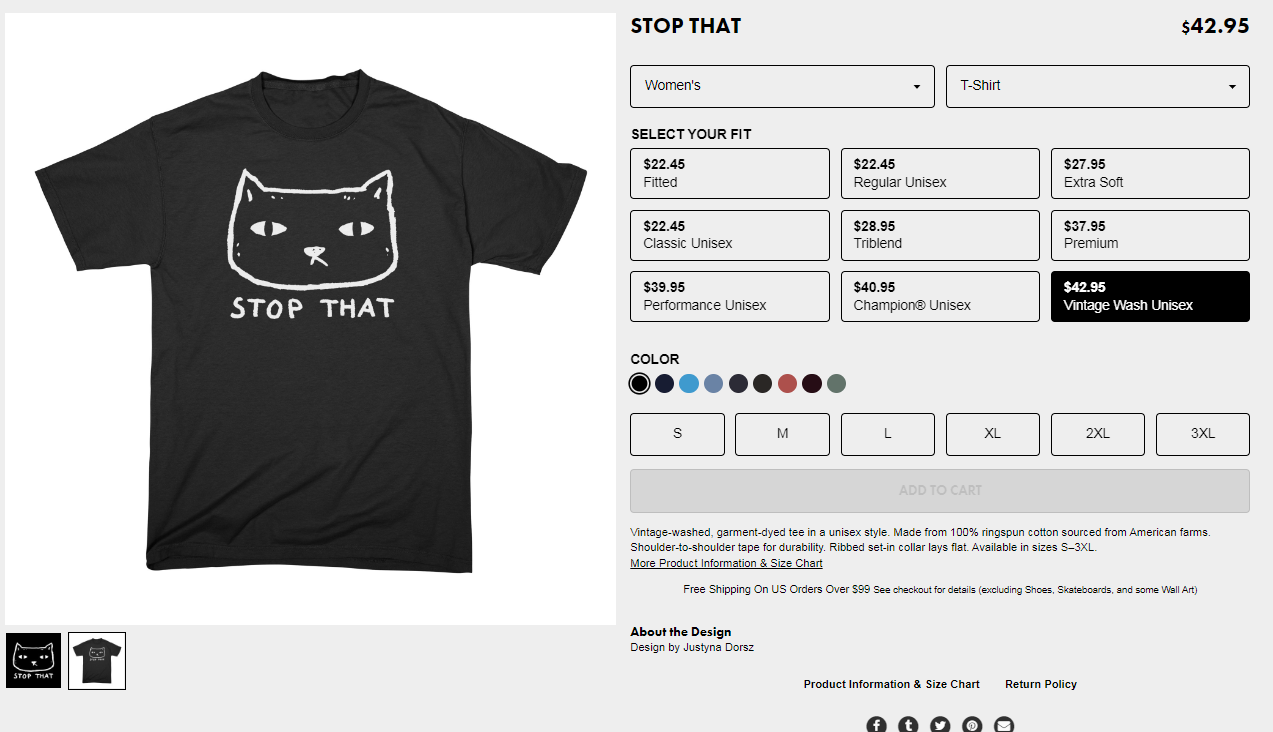Pick the Champion® Unisex fit
This screenshot has height=732, width=1273.
click(x=940, y=296)
